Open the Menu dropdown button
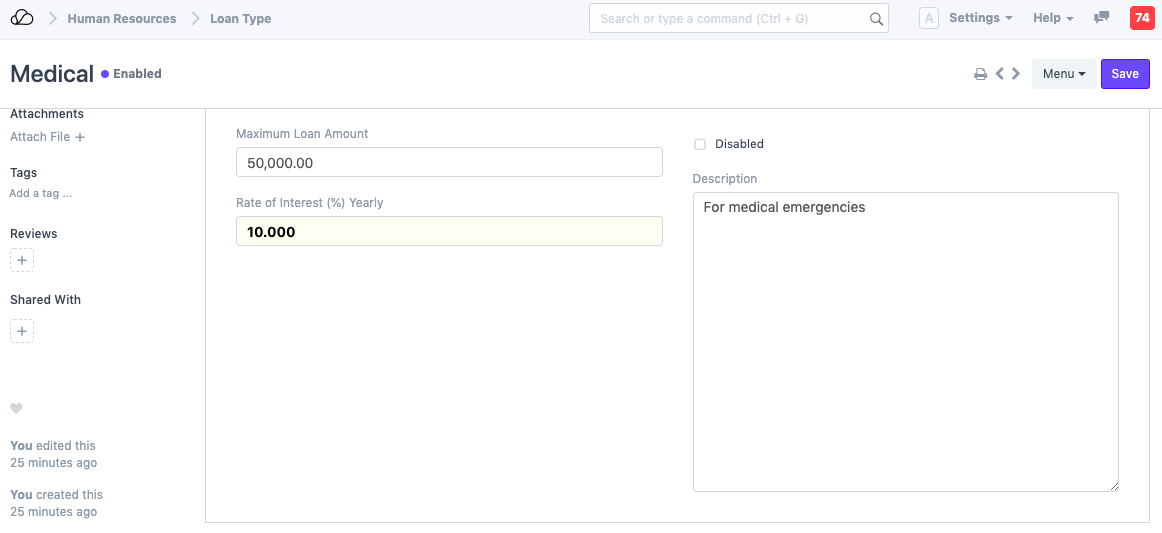Viewport: 1162px width, 533px height. (1064, 74)
